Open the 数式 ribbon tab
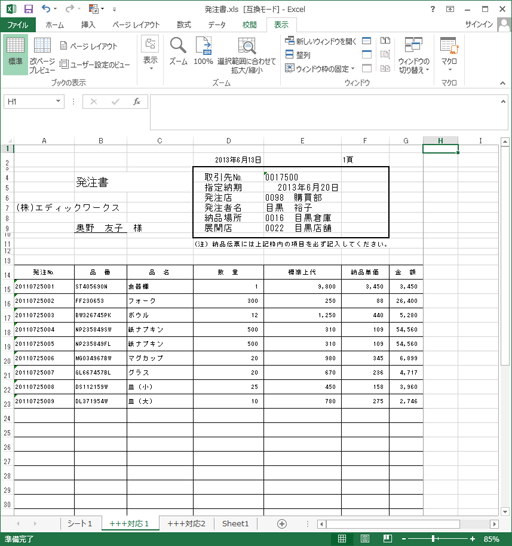Image resolution: width=512 pixels, height=546 pixels. click(184, 25)
